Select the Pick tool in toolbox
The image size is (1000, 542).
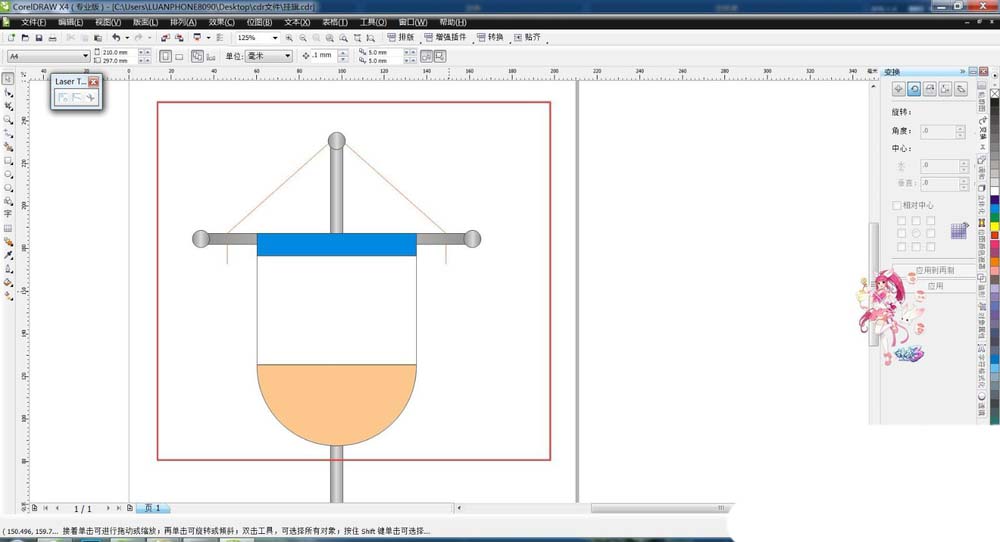click(x=8, y=78)
